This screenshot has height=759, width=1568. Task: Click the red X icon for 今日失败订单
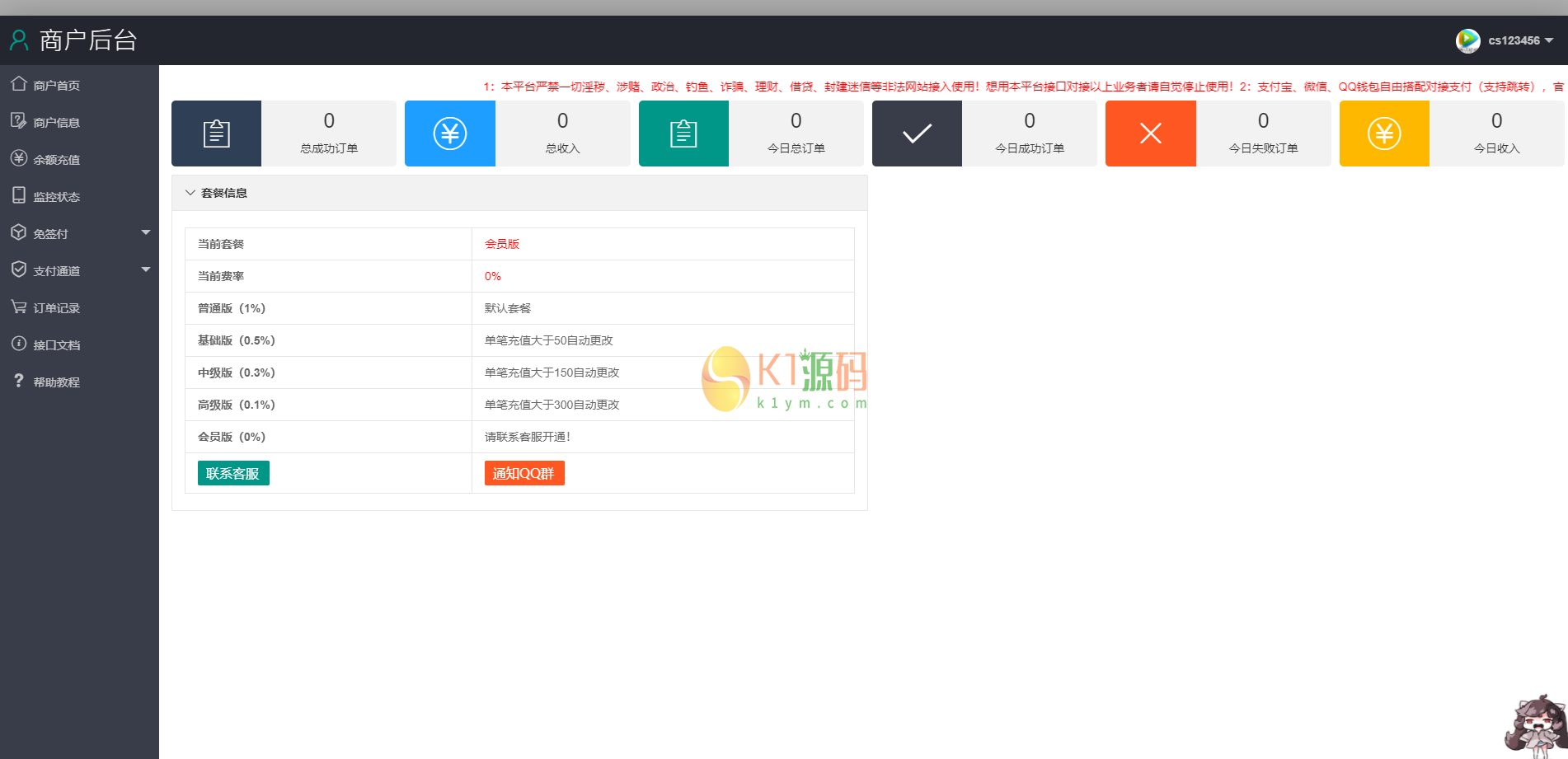click(x=1150, y=133)
